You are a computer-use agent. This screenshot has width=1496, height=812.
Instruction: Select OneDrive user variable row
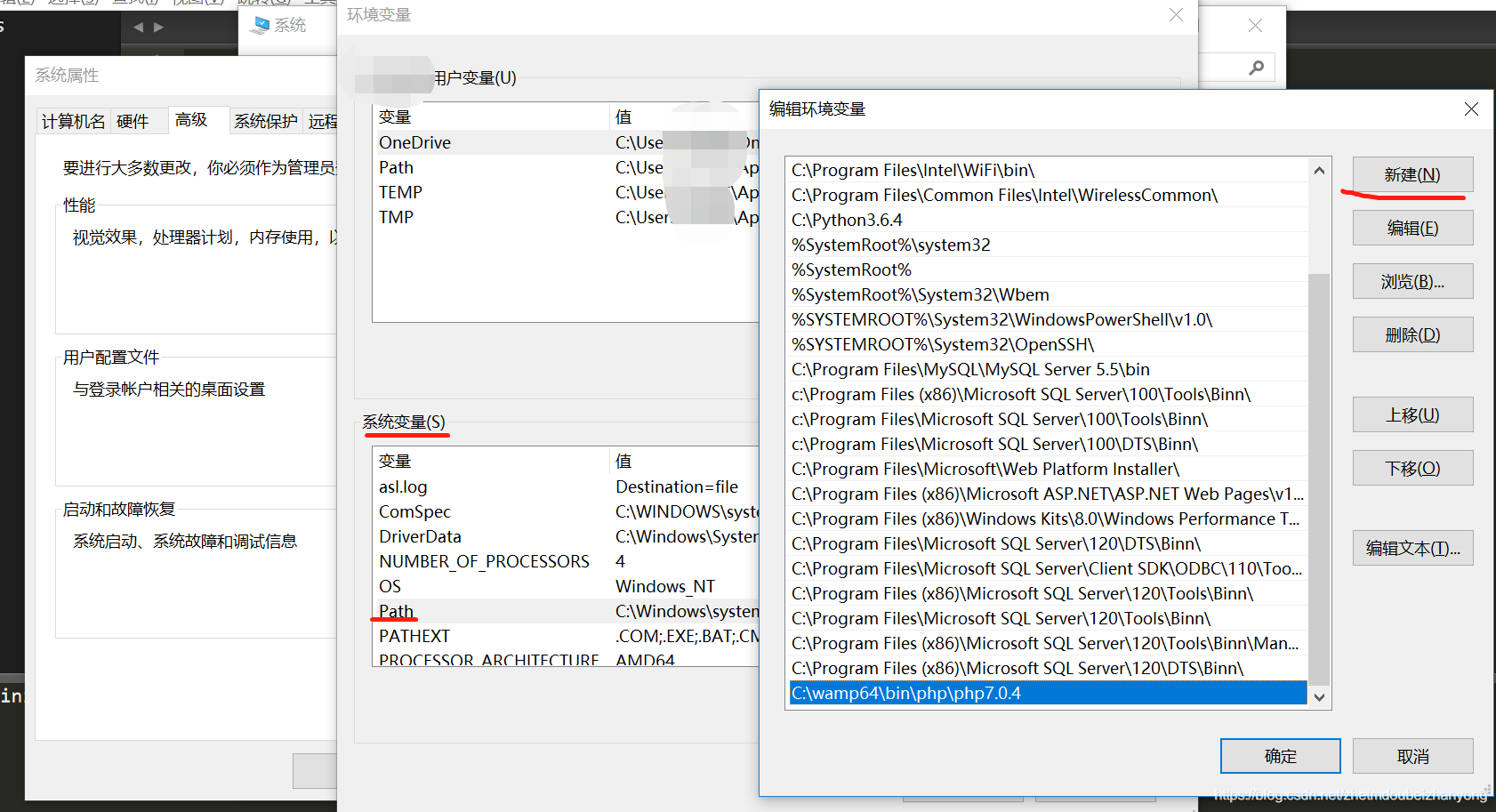point(567,142)
